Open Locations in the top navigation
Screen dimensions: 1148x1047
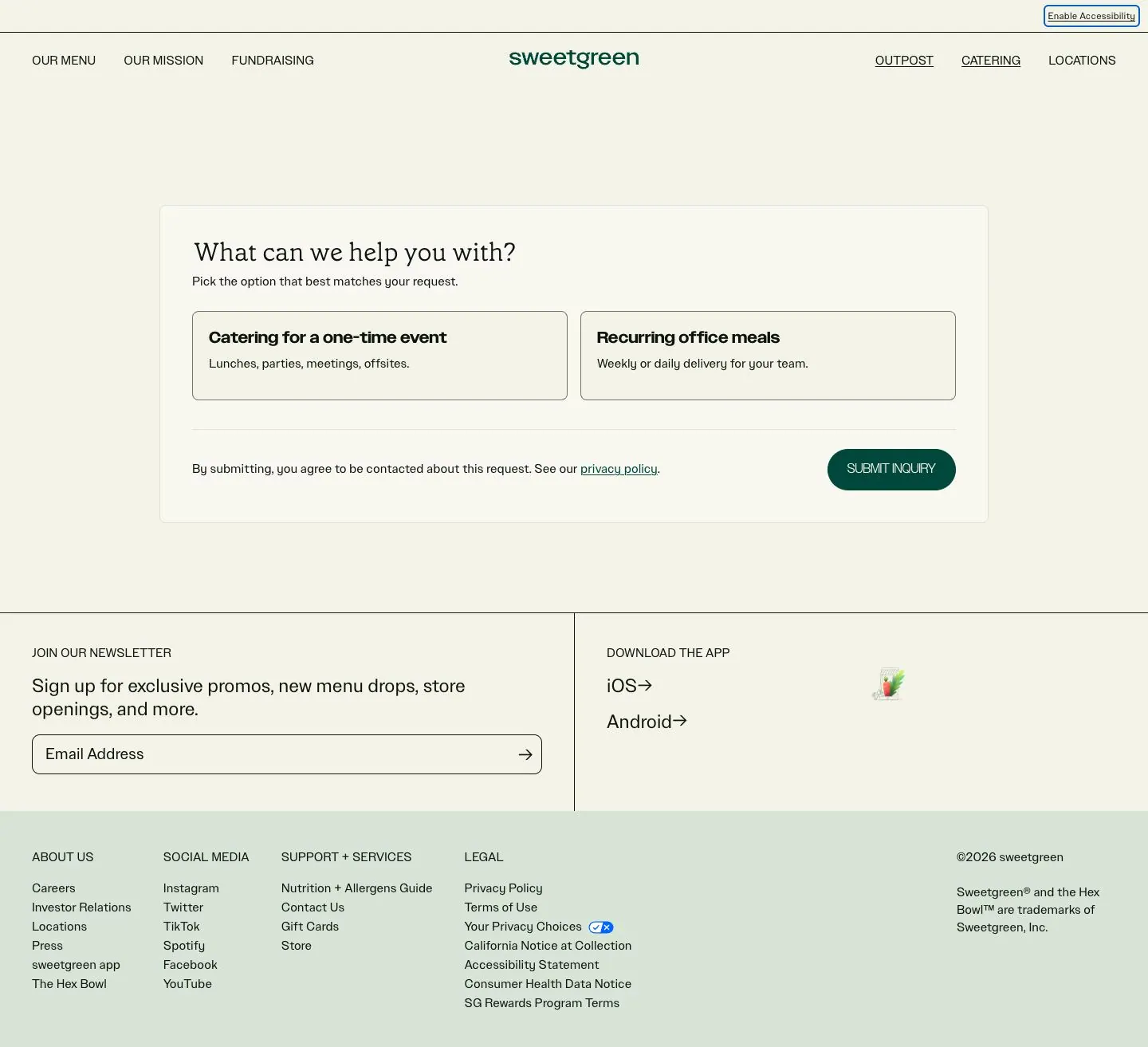pos(1082,61)
